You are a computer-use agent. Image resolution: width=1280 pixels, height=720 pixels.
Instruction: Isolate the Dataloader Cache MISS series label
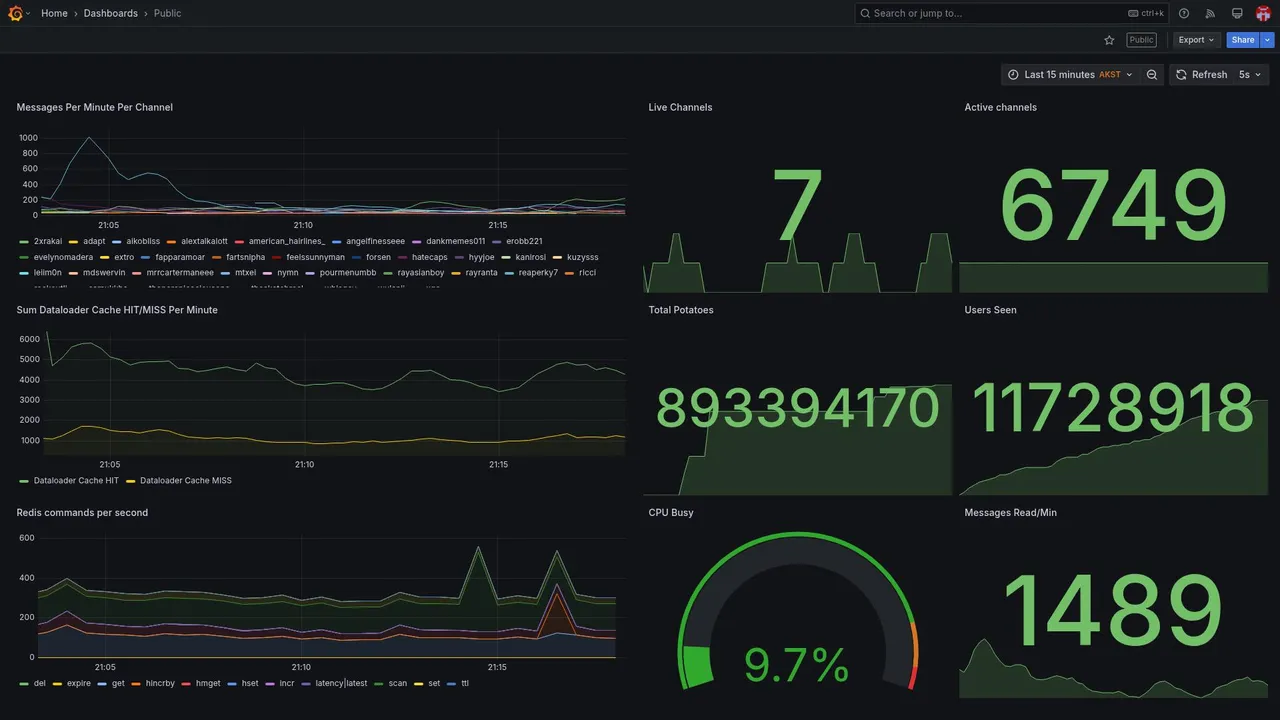point(185,481)
